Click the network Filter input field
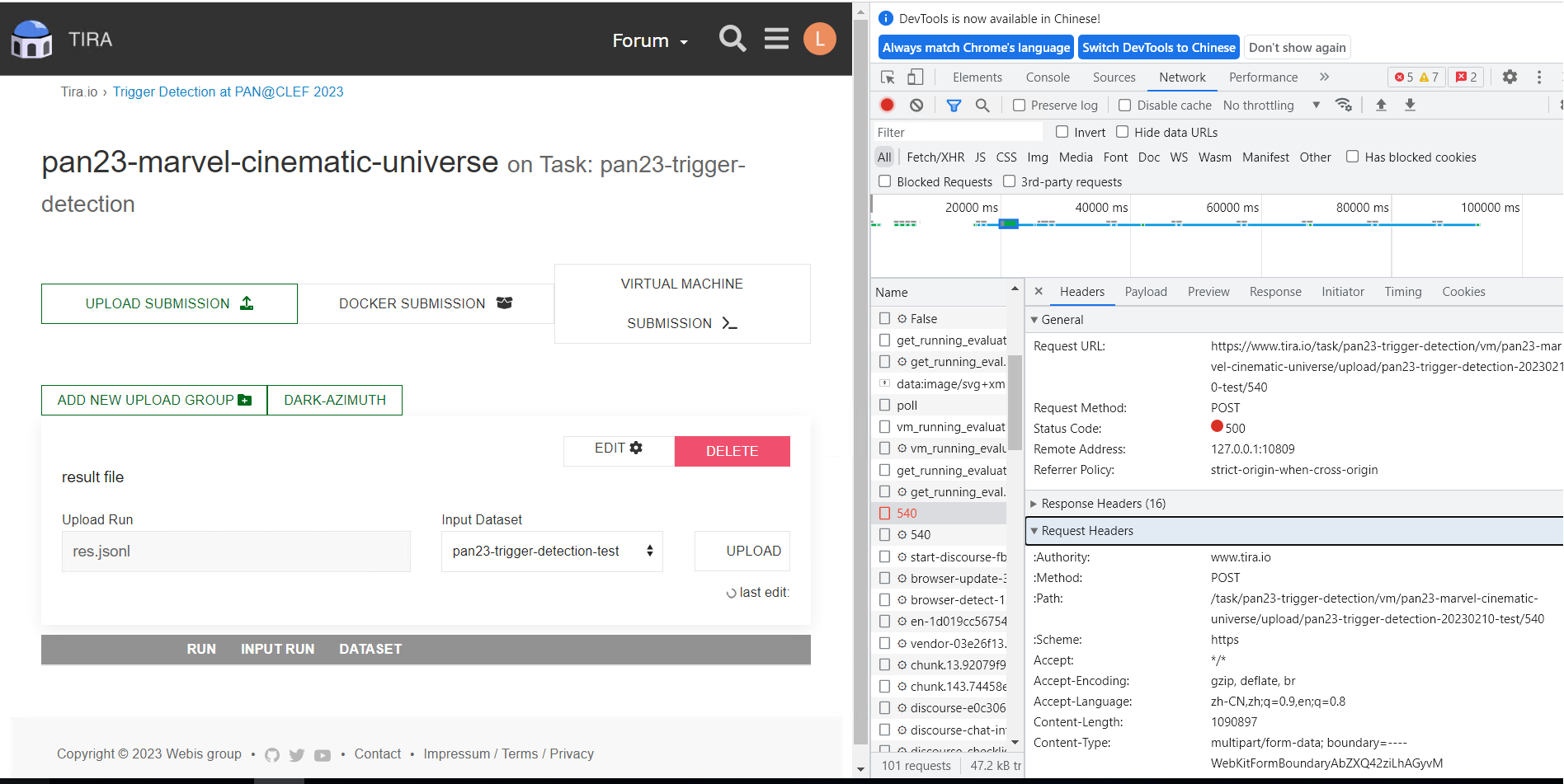Viewport: 1564px width, 784px height. (x=959, y=132)
